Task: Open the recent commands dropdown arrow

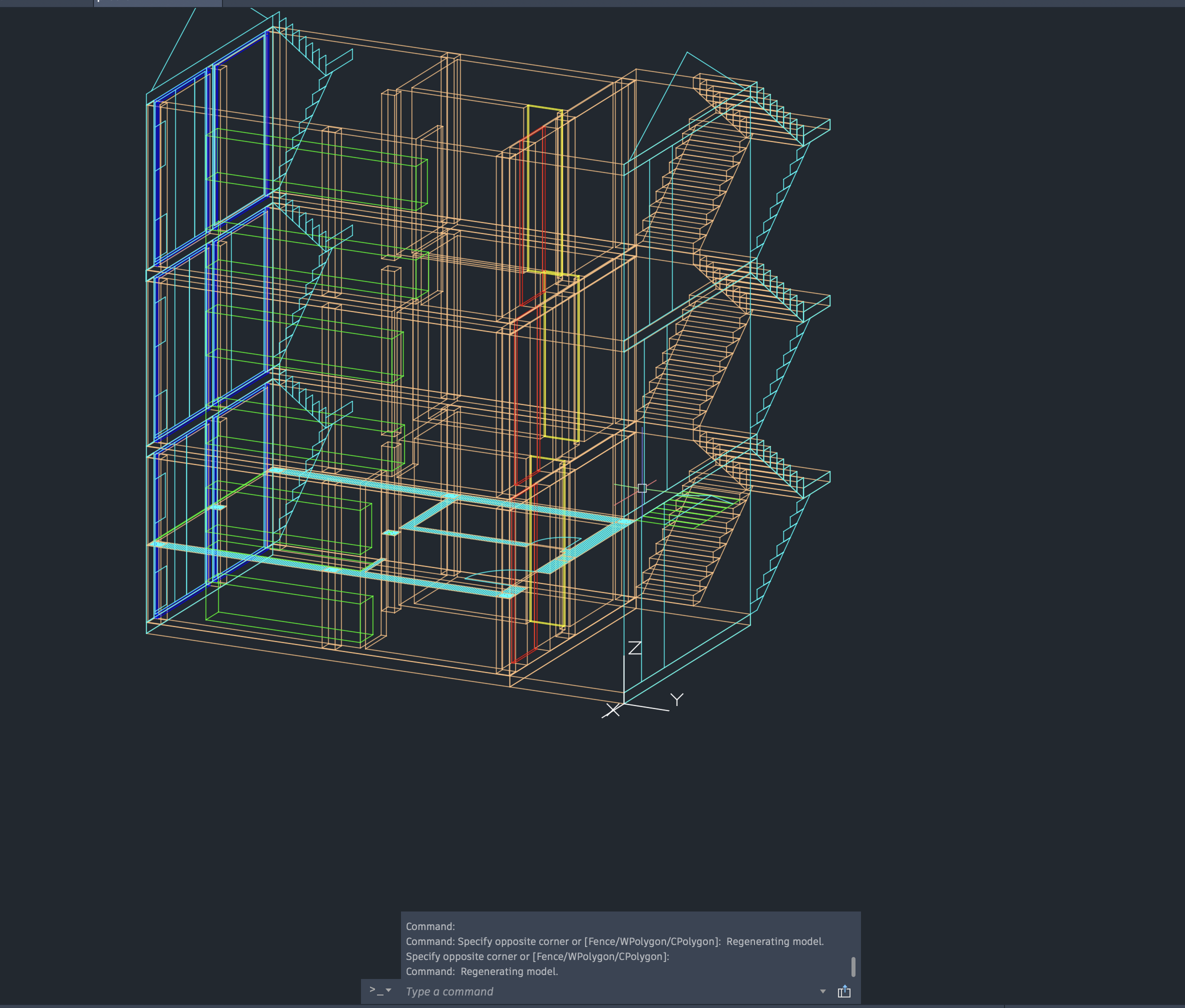Action: pos(823,991)
